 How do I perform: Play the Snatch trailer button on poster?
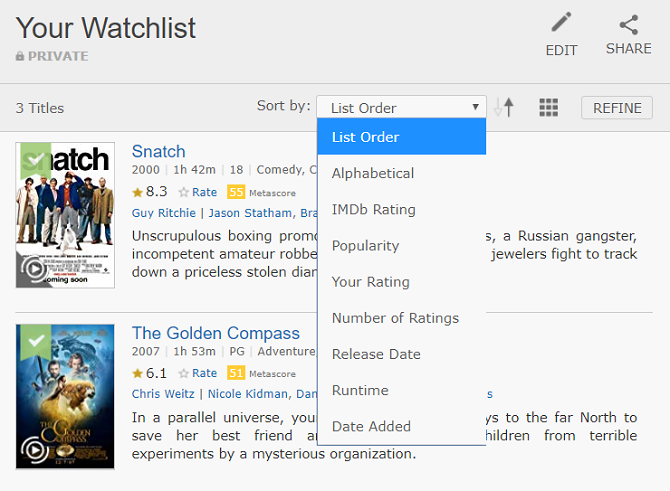tap(35, 268)
